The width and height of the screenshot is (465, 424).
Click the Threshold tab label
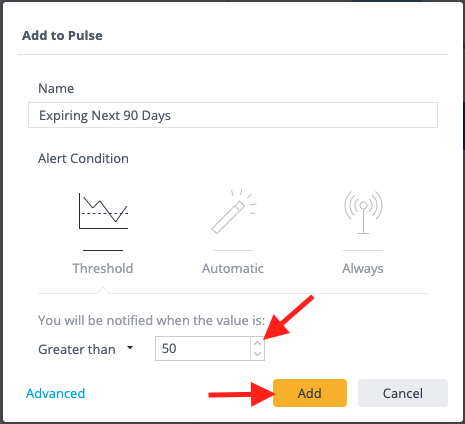(103, 268)
